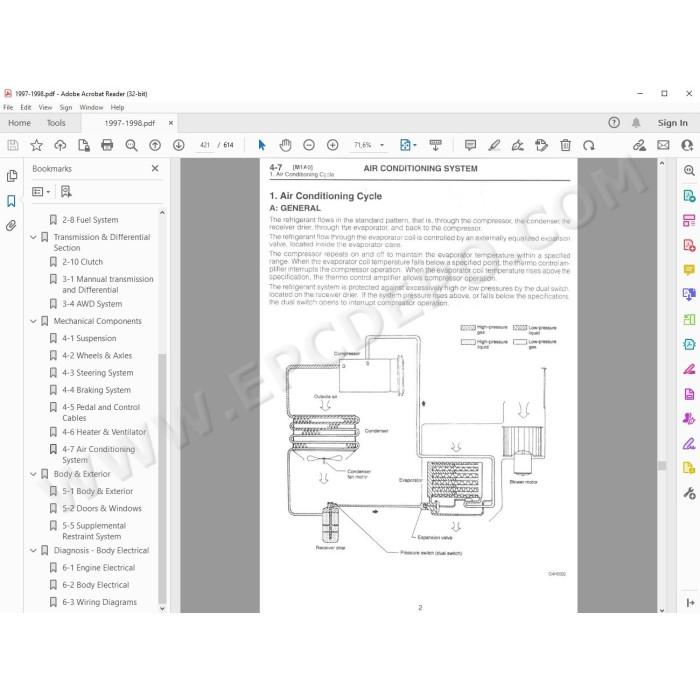This screenshot has width=700, height=700.
Task: Open the Edit menu
Action: (26, 108)
